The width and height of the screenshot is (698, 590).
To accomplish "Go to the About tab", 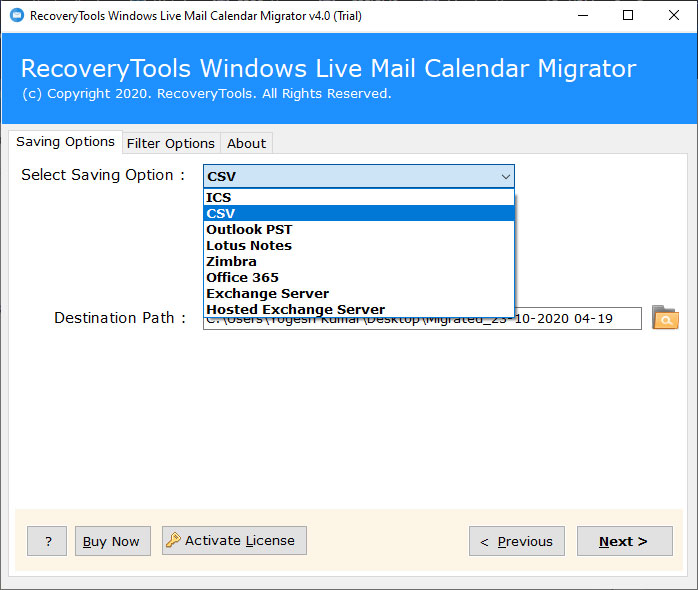I will (x=246, y=143).
